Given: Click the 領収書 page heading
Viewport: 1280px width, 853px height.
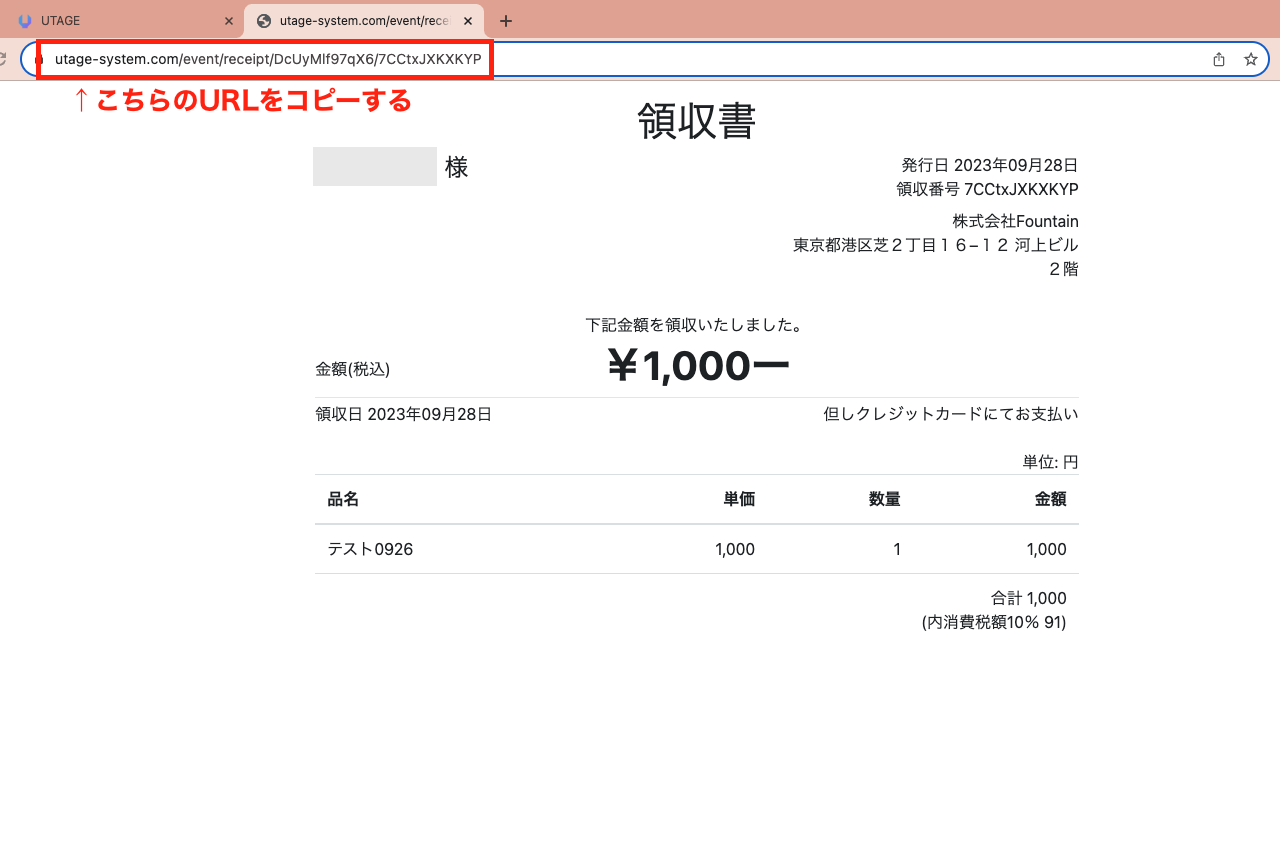Looking at the screenshot, I should click(696, 122).
